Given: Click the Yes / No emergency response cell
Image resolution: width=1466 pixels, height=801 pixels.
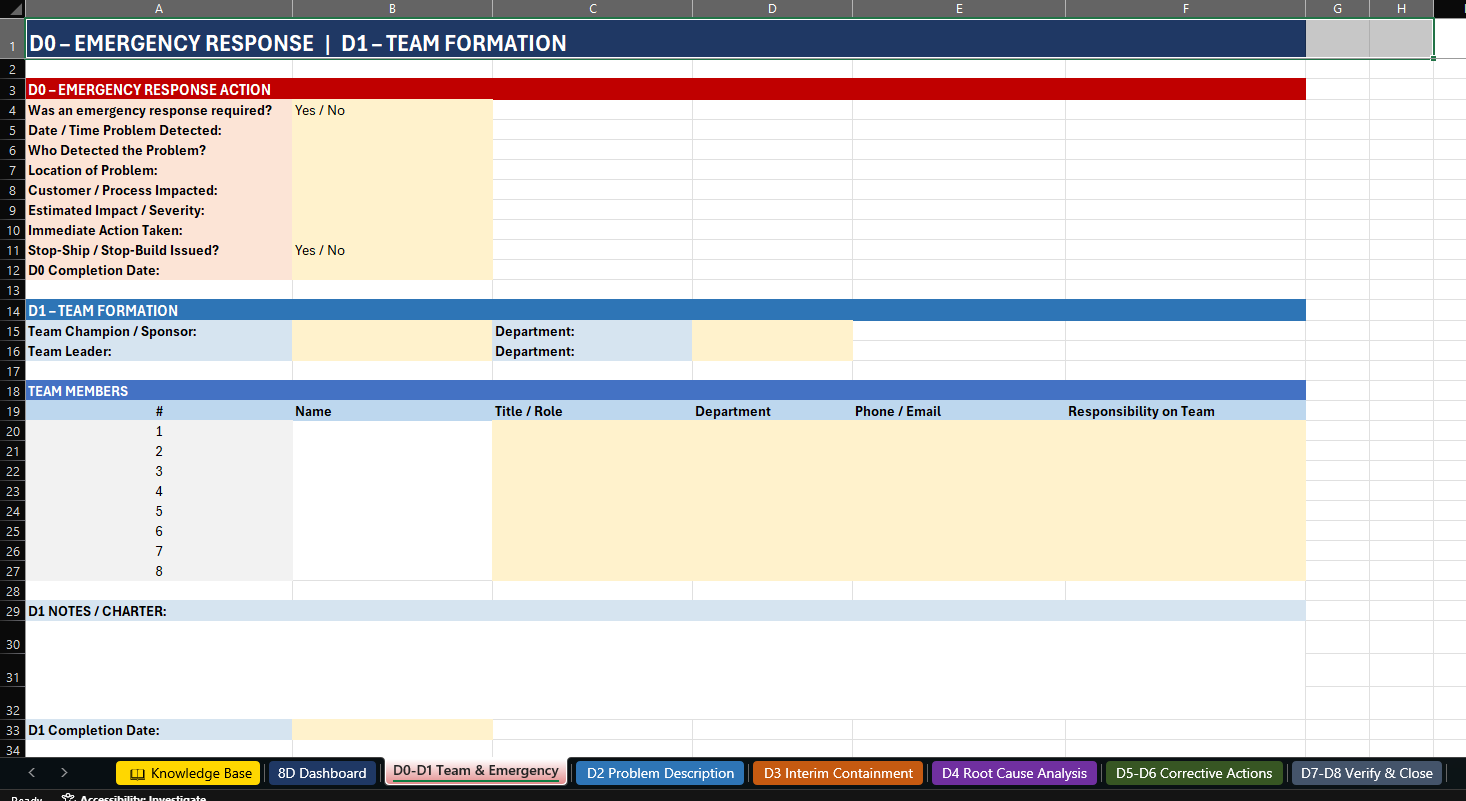Looking at the screenshot, I should tap(391, 110).
